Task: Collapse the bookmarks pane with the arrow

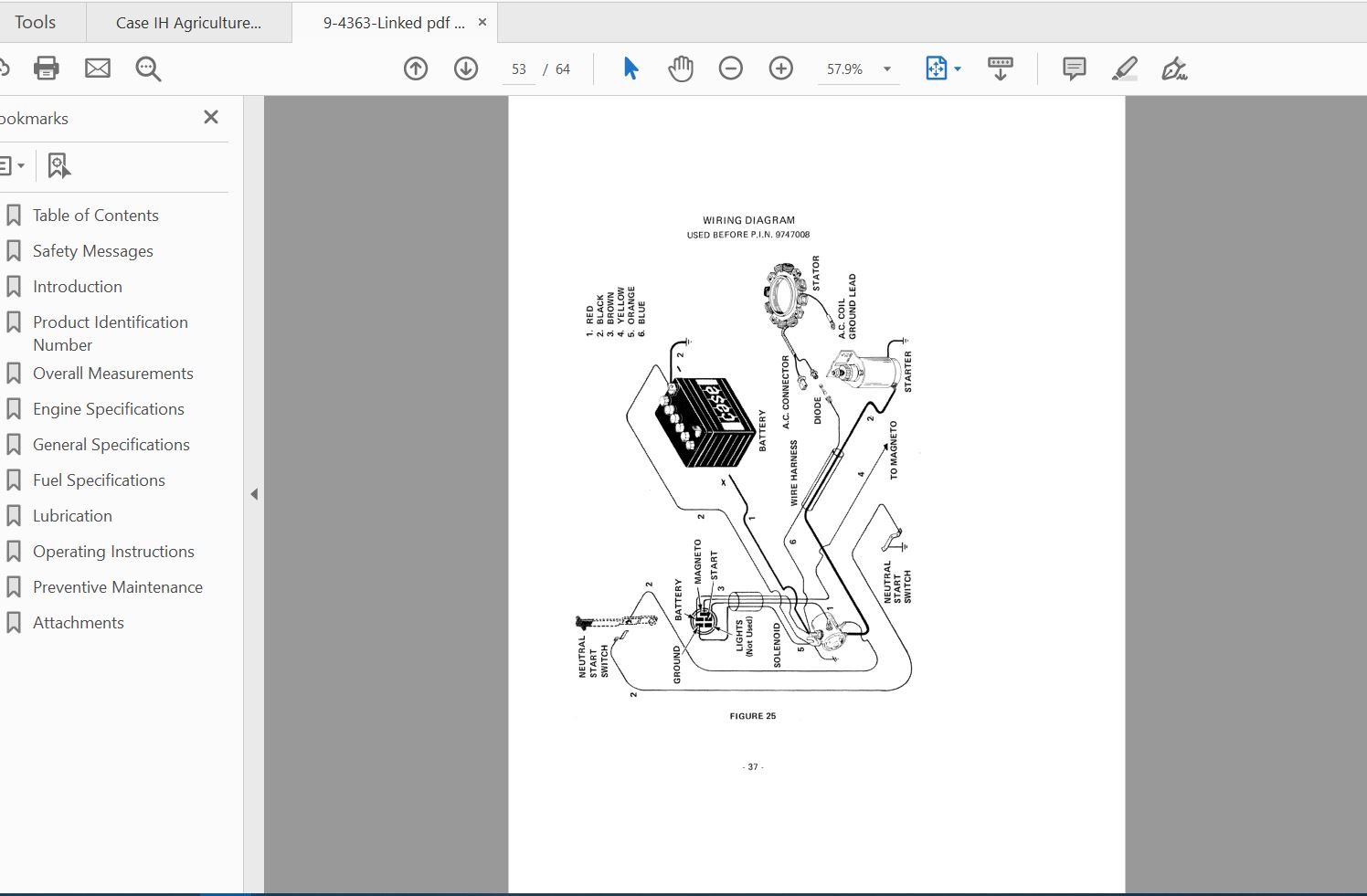Action: point(254,494)
